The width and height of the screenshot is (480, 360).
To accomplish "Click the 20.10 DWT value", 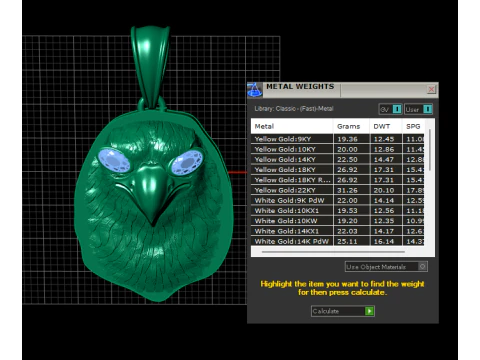I will (x=384, y=190).
